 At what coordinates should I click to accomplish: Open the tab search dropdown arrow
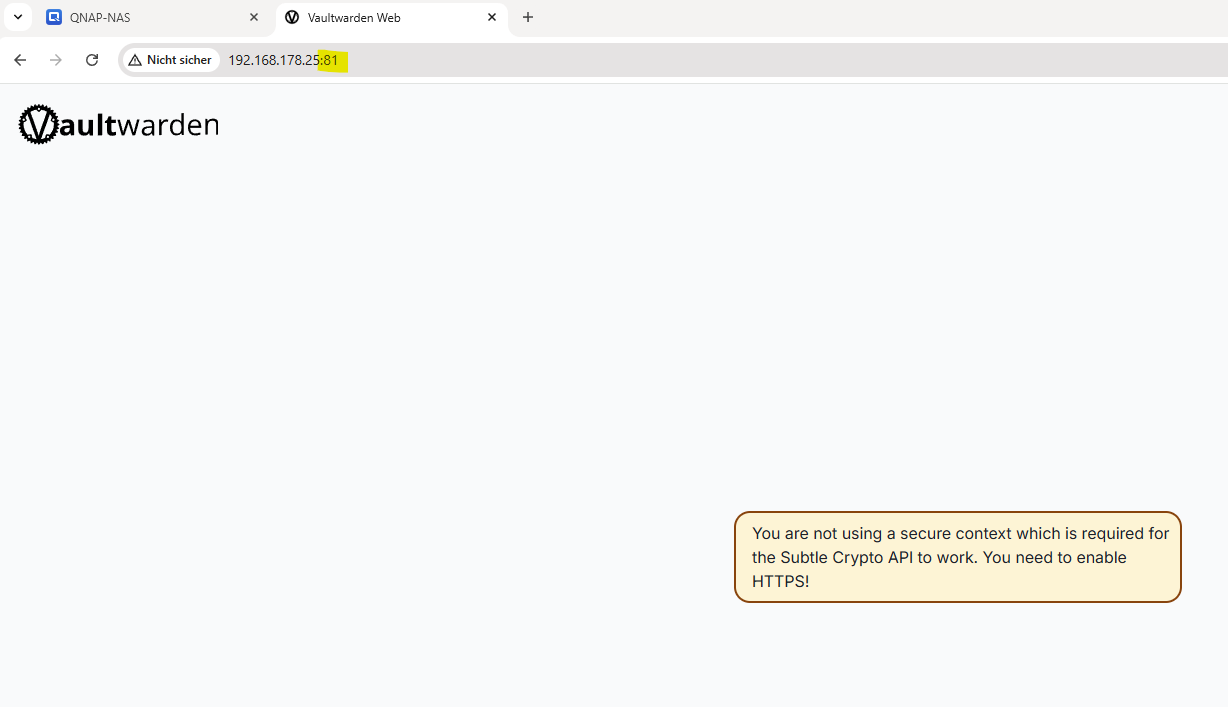(x=17, y=17)
